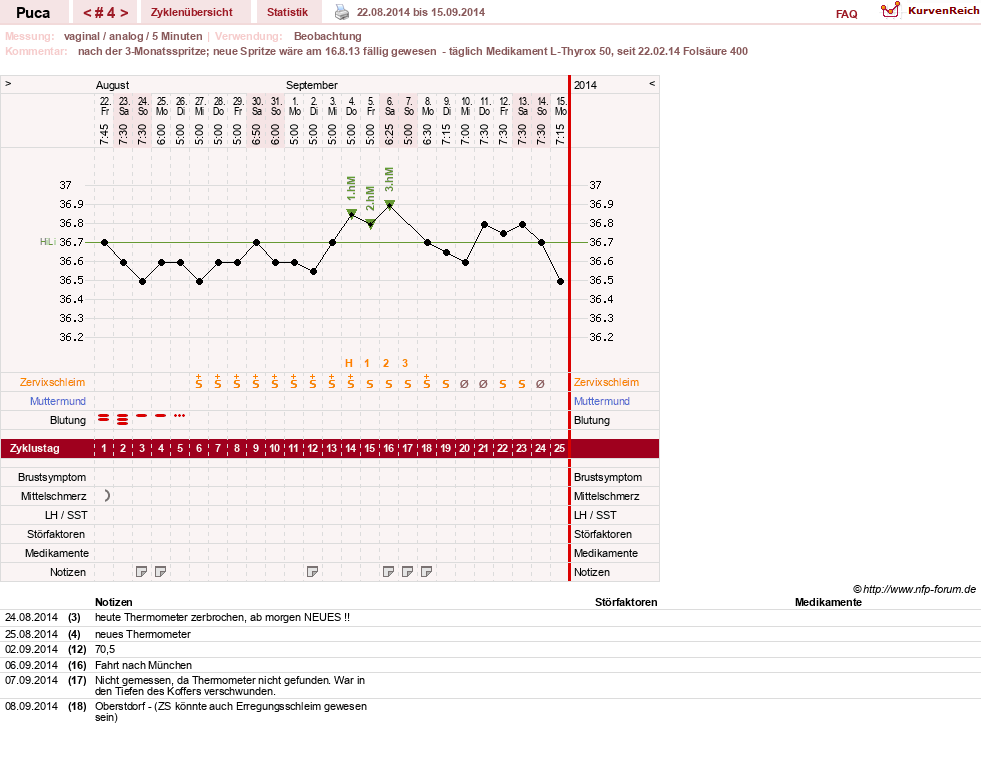Click bleeding dash on cycle day 3
Viewport: 981px width, 769px height.
click(x=142, y=415)
